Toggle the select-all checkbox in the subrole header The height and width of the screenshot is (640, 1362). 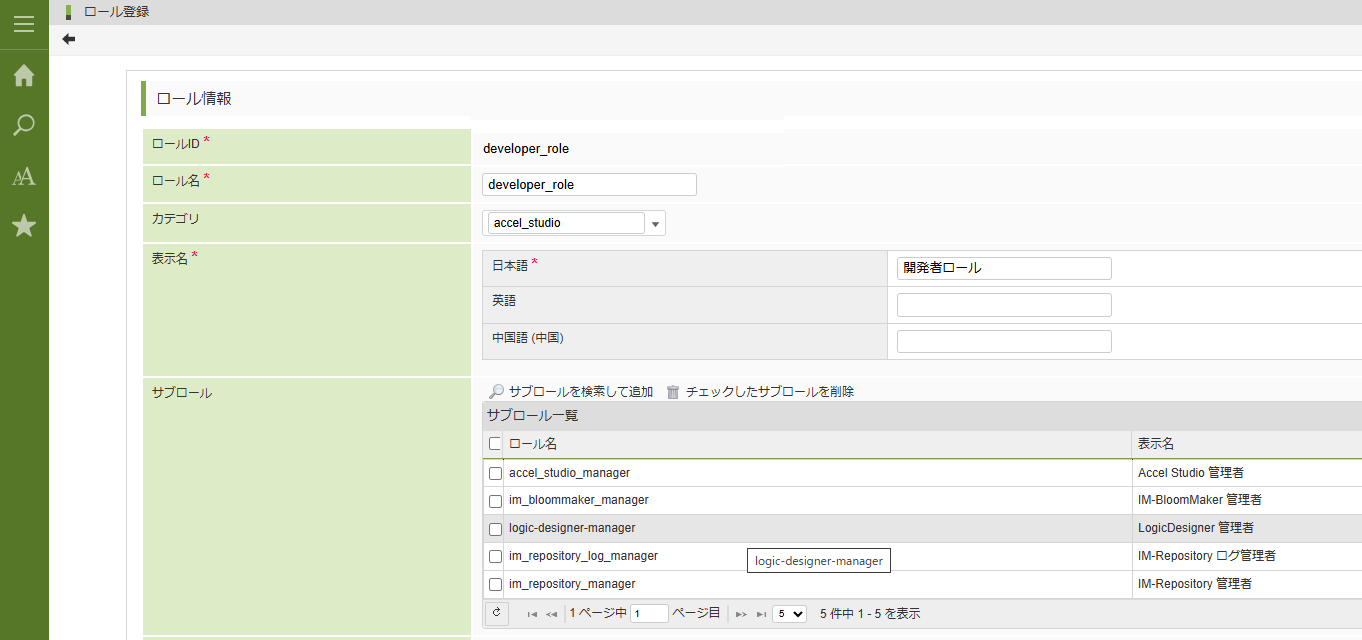[495, 444]
